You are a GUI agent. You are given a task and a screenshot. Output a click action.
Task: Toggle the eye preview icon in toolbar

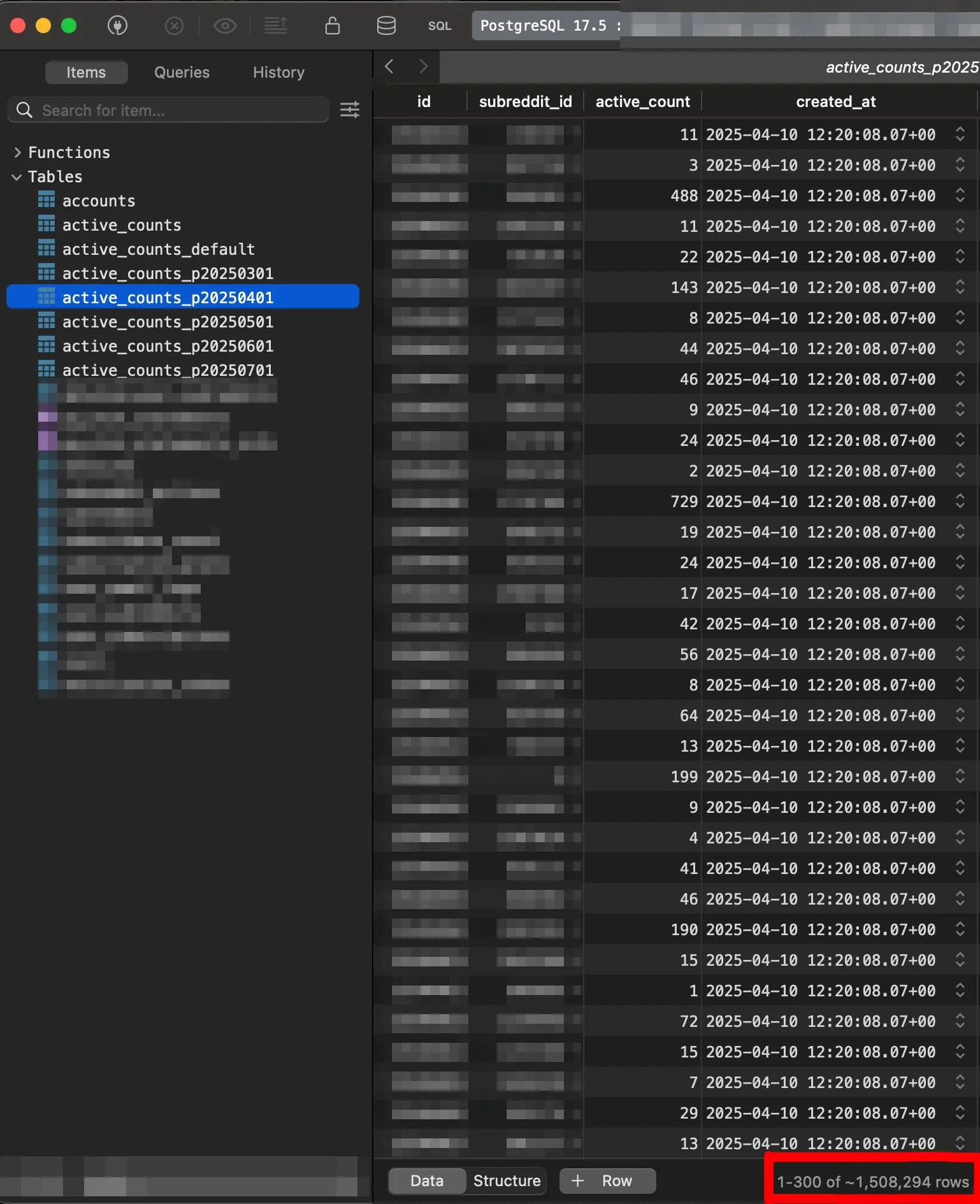[225, 25]
